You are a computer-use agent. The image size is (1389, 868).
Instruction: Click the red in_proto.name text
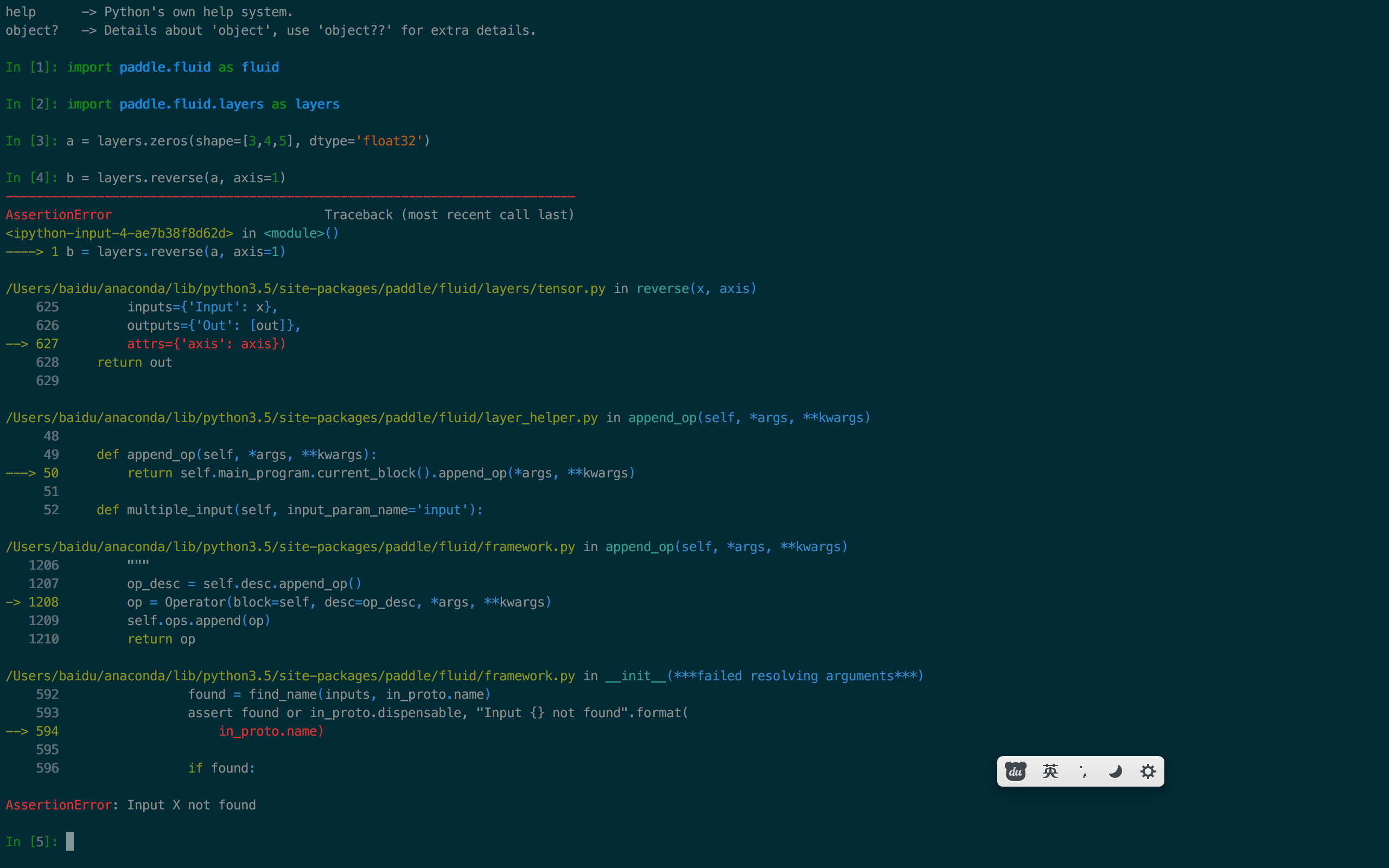tap(271, 731)
